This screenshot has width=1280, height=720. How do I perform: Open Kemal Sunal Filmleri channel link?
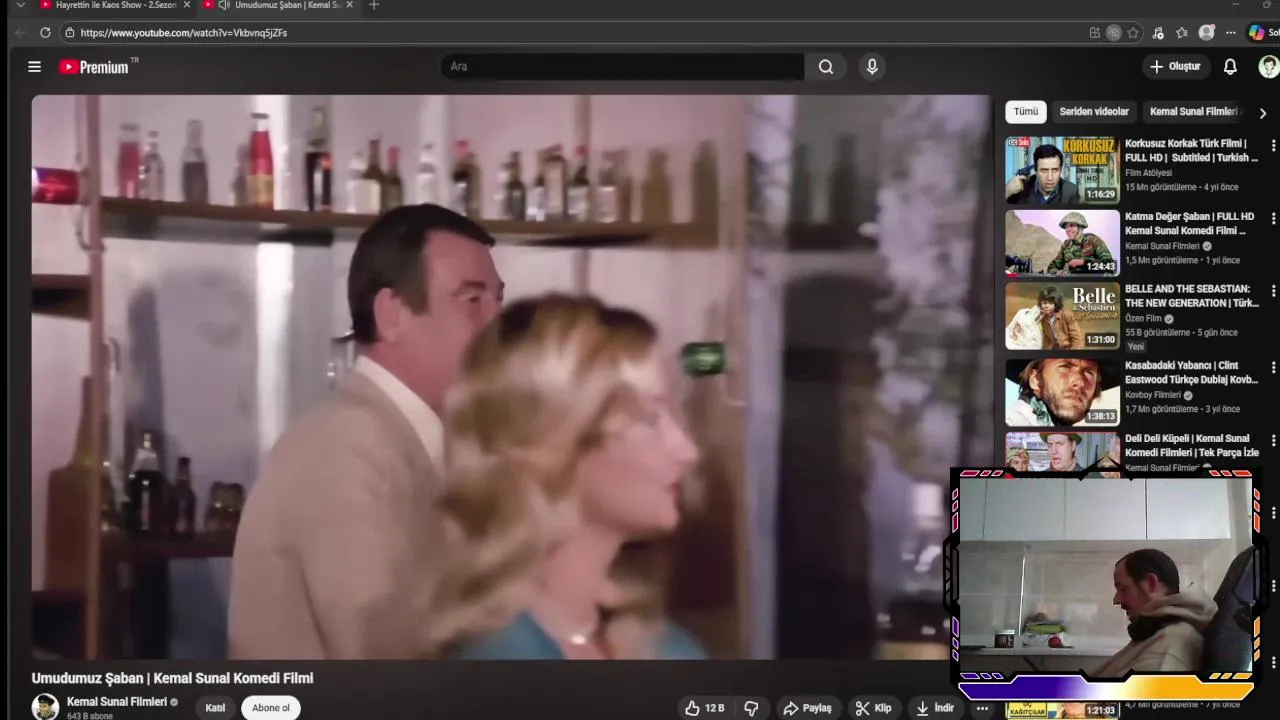pos(117,702)
